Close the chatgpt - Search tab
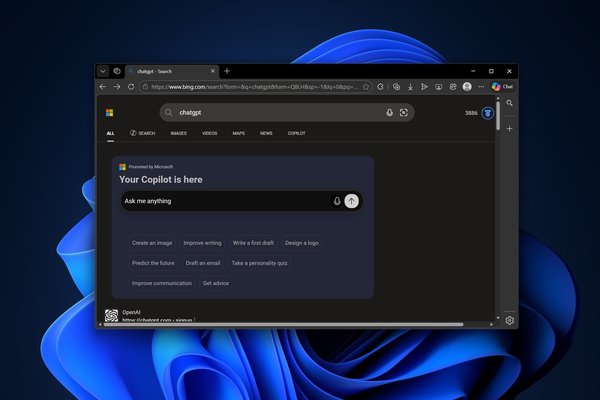This screenshot has height=400, width=600. pos(213,71)
